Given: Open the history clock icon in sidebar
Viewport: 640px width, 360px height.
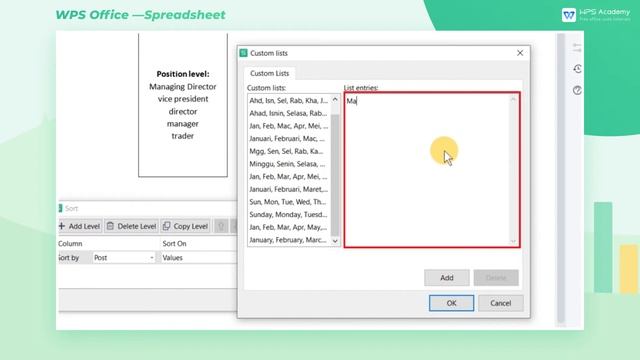Looking at the screenshot, I should click(x=577, y=69).
